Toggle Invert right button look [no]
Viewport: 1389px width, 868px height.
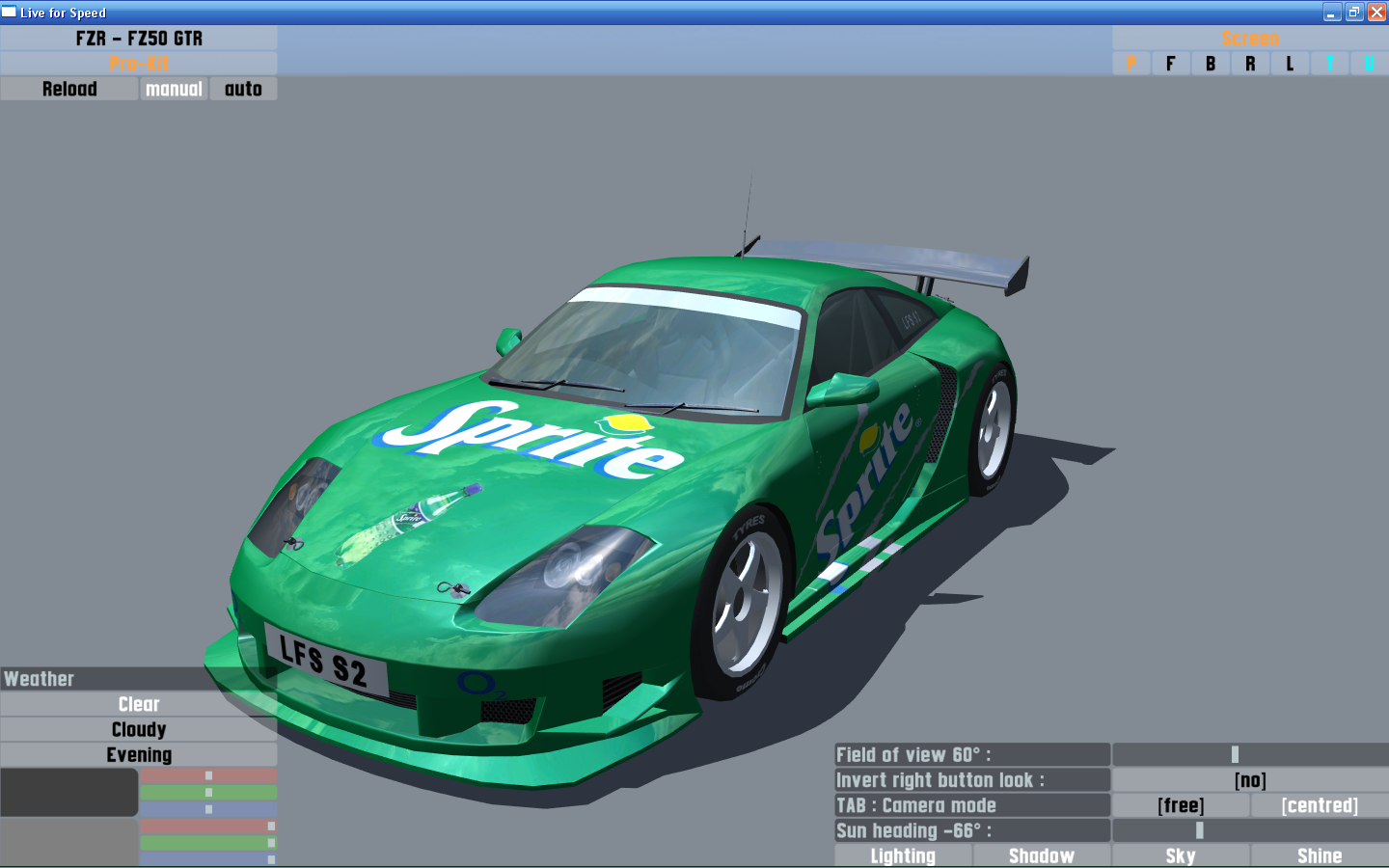pos(1250,780)
